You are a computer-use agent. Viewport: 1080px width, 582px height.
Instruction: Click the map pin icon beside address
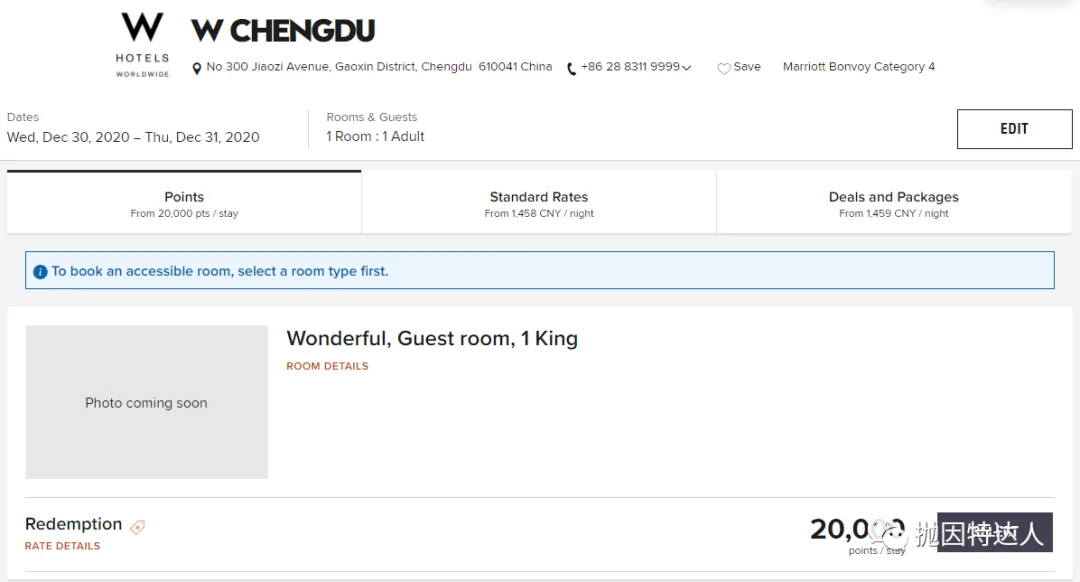(197, 68)
